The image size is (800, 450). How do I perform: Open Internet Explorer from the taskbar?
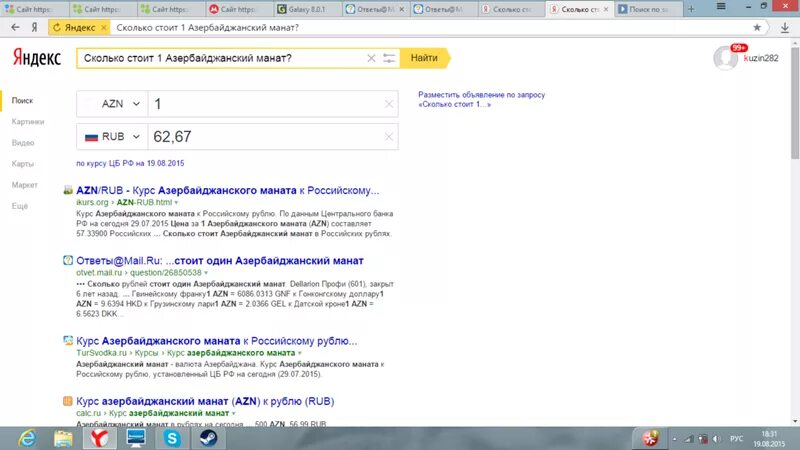[27, 438]
